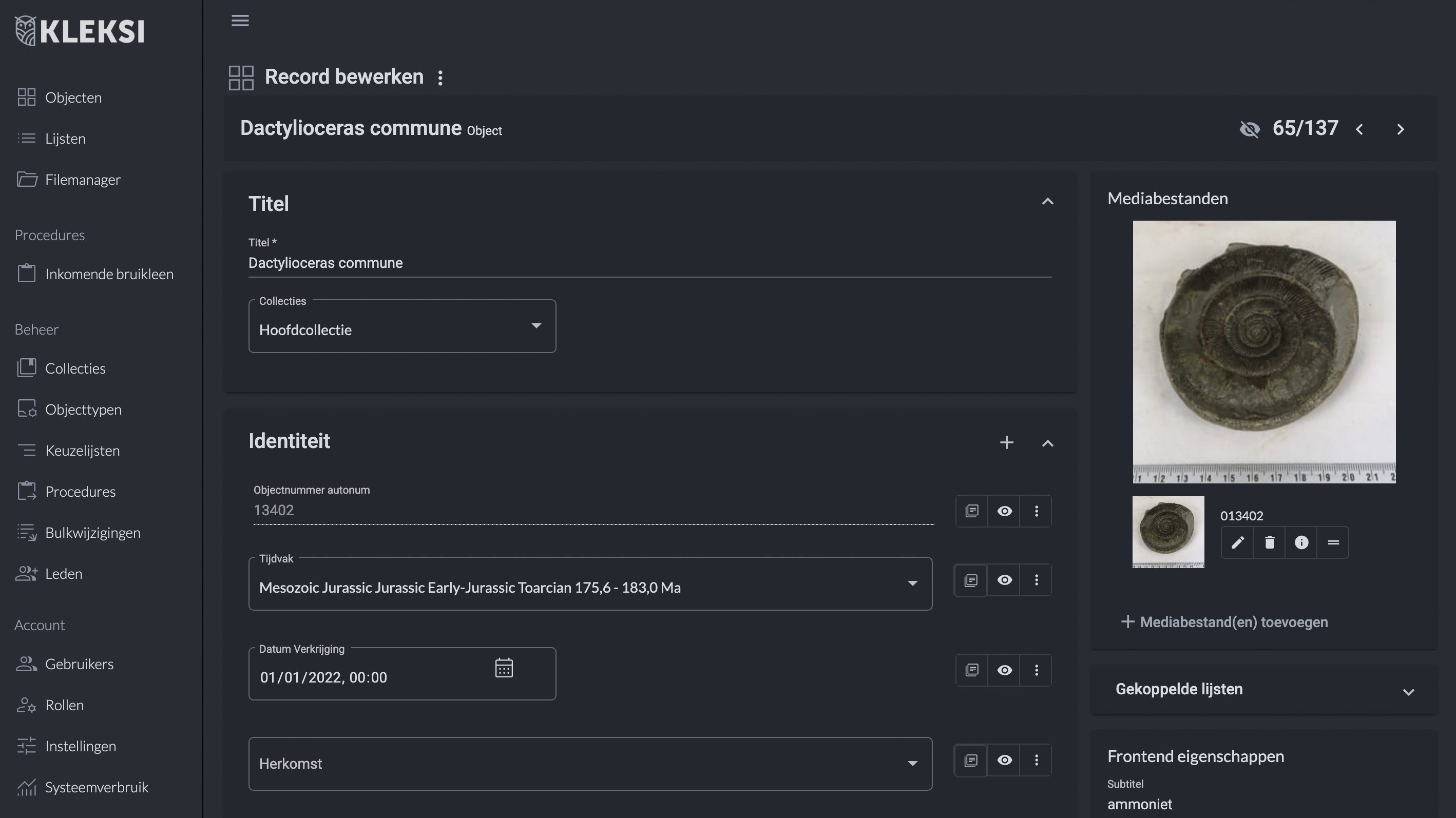Screen dimensions: 1456x818
Task: Show info for media file 013402
Action: (1301, 543)
